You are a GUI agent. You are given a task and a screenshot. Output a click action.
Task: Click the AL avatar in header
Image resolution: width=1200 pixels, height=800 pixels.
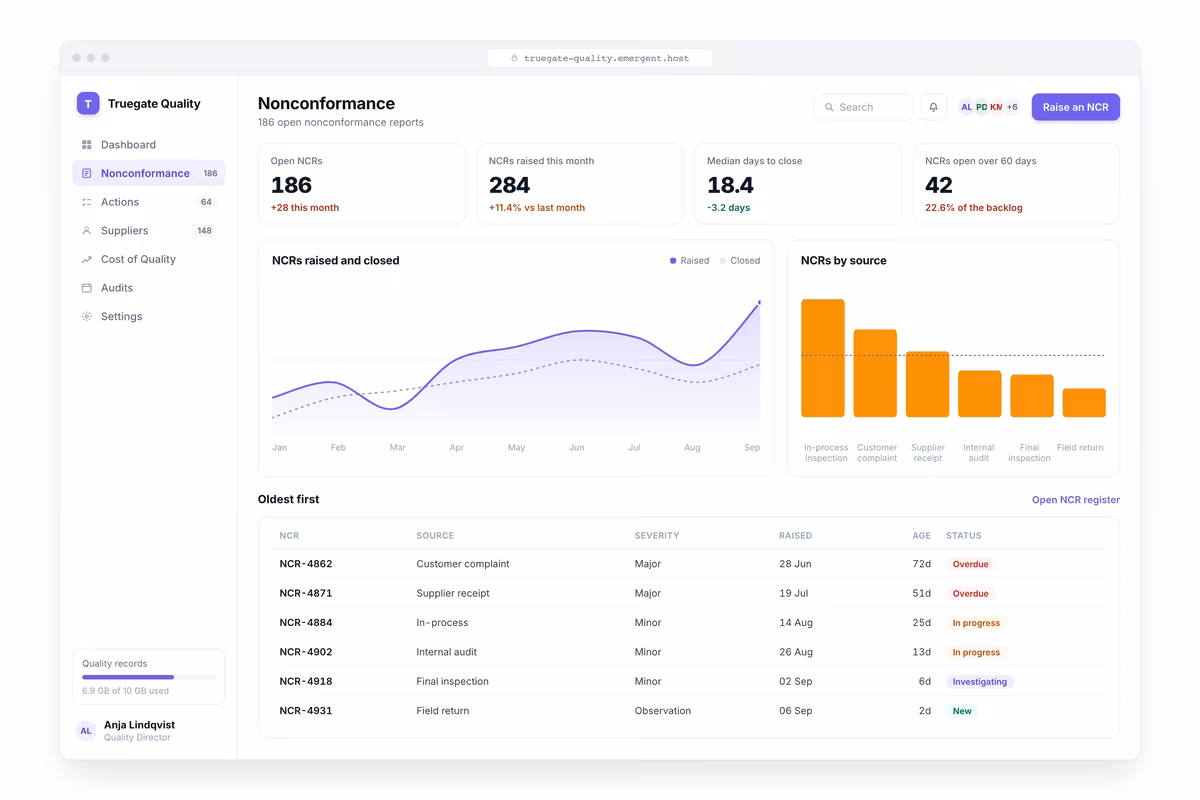click(966, 107)
